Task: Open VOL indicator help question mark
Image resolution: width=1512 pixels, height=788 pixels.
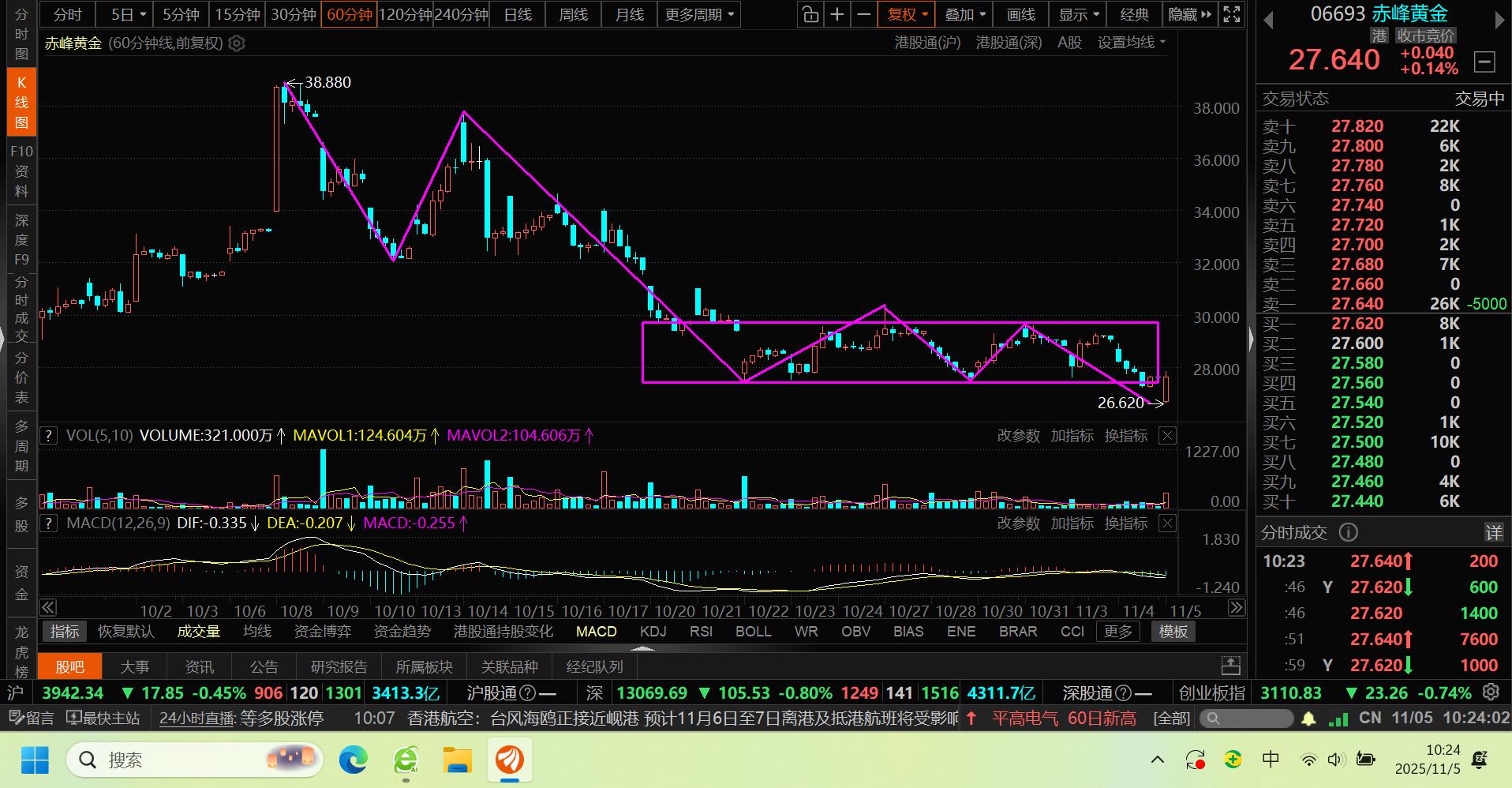Action: 49,435
